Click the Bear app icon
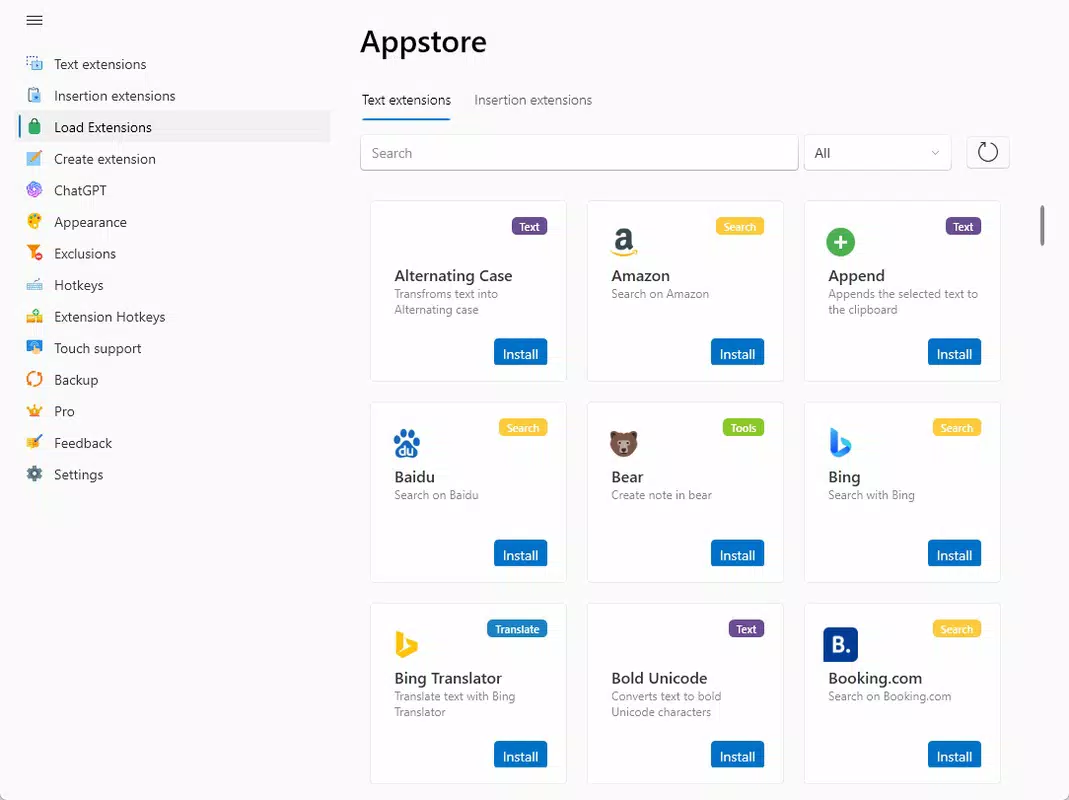 (624, 443)
